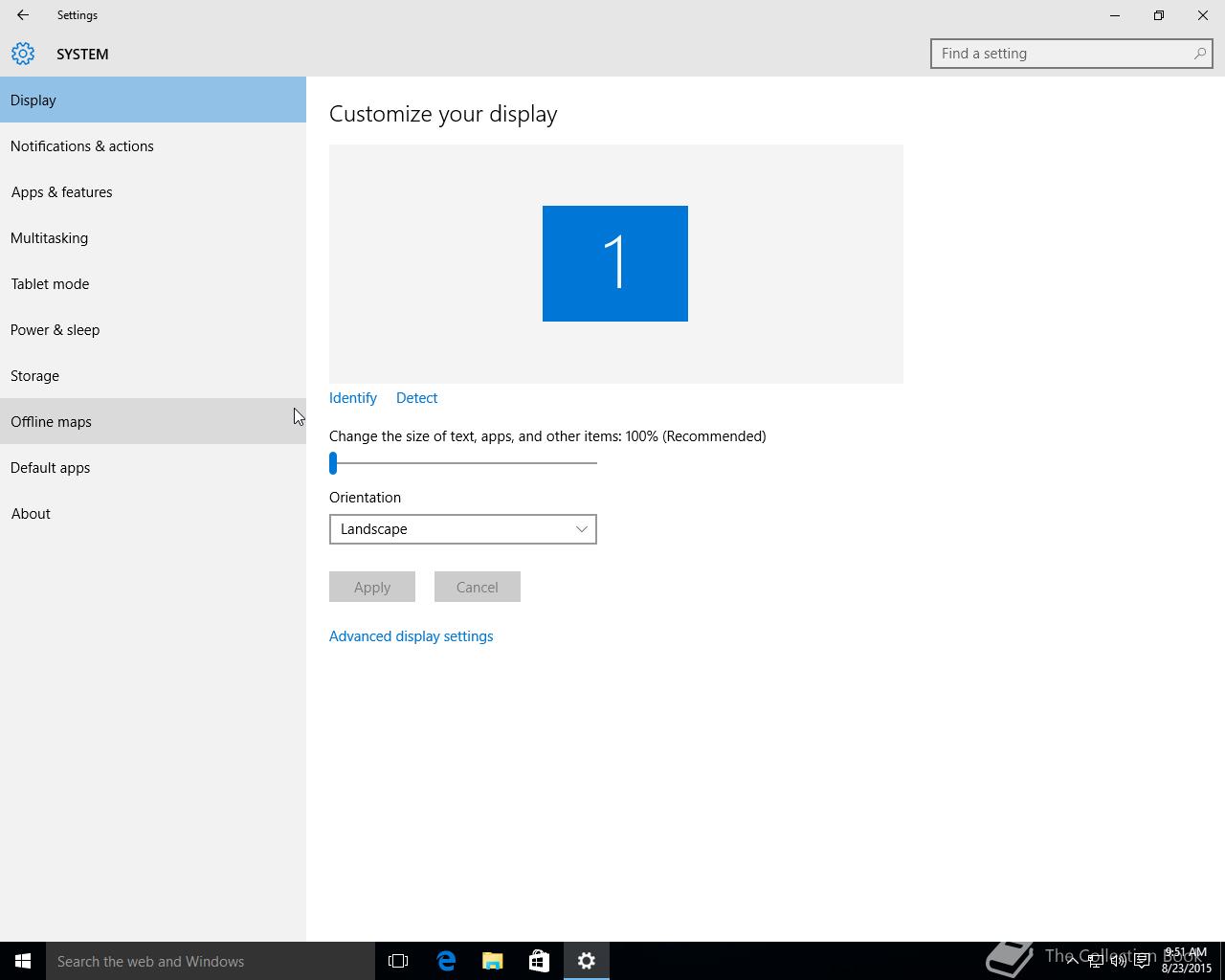
Task: Show hidden tray icons chevron
Action: coord(1072,961)
